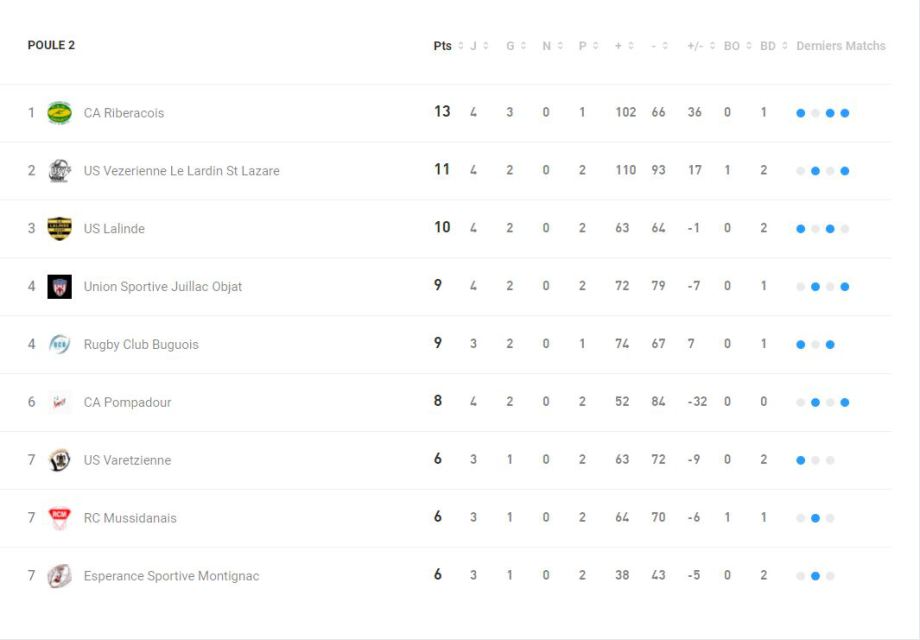This screenshot has width=920, height=640.
Task: Click the US Lalinde yellow-black crest
Action: [59, 229]
